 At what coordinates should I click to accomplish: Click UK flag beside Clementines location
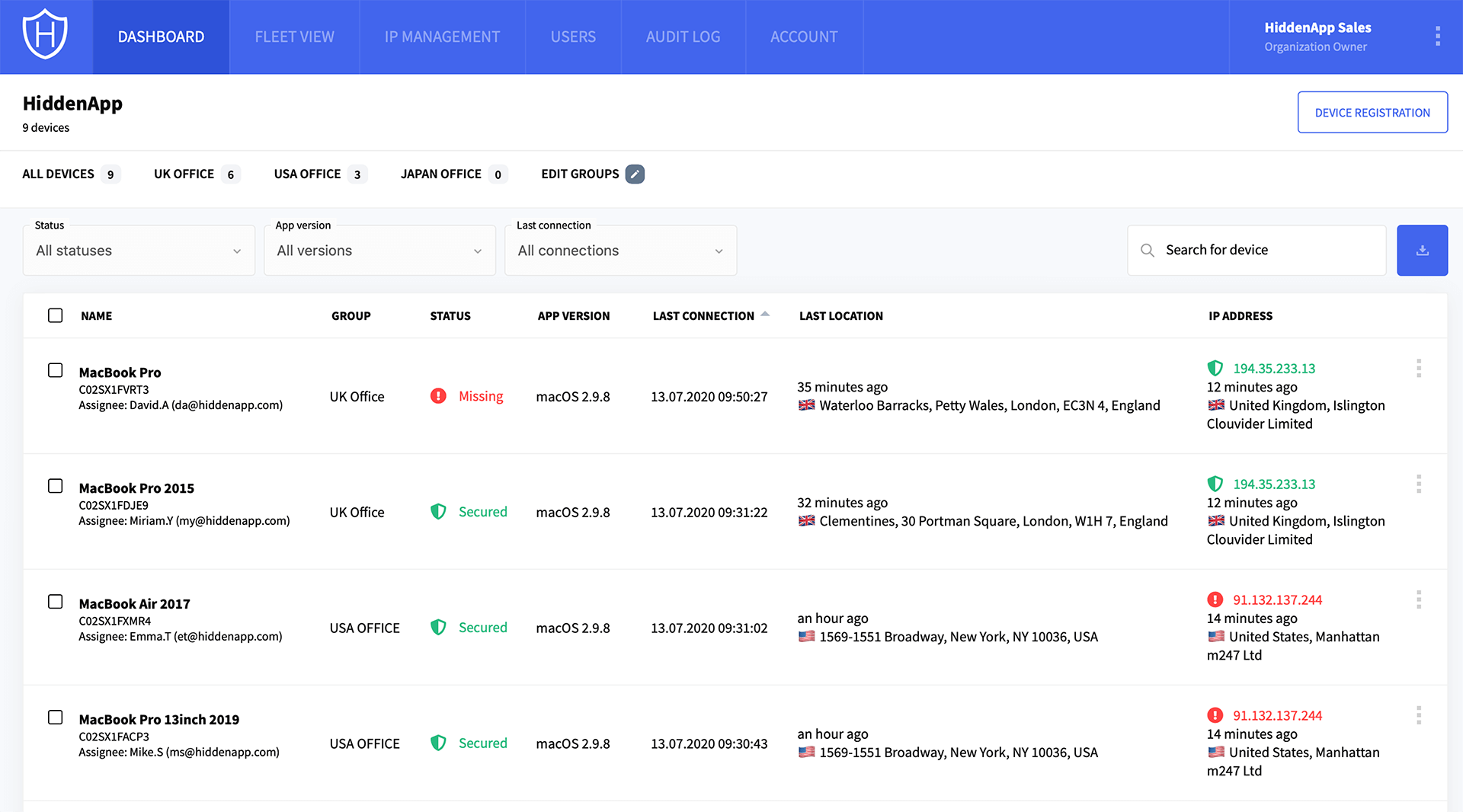point(806,521)
